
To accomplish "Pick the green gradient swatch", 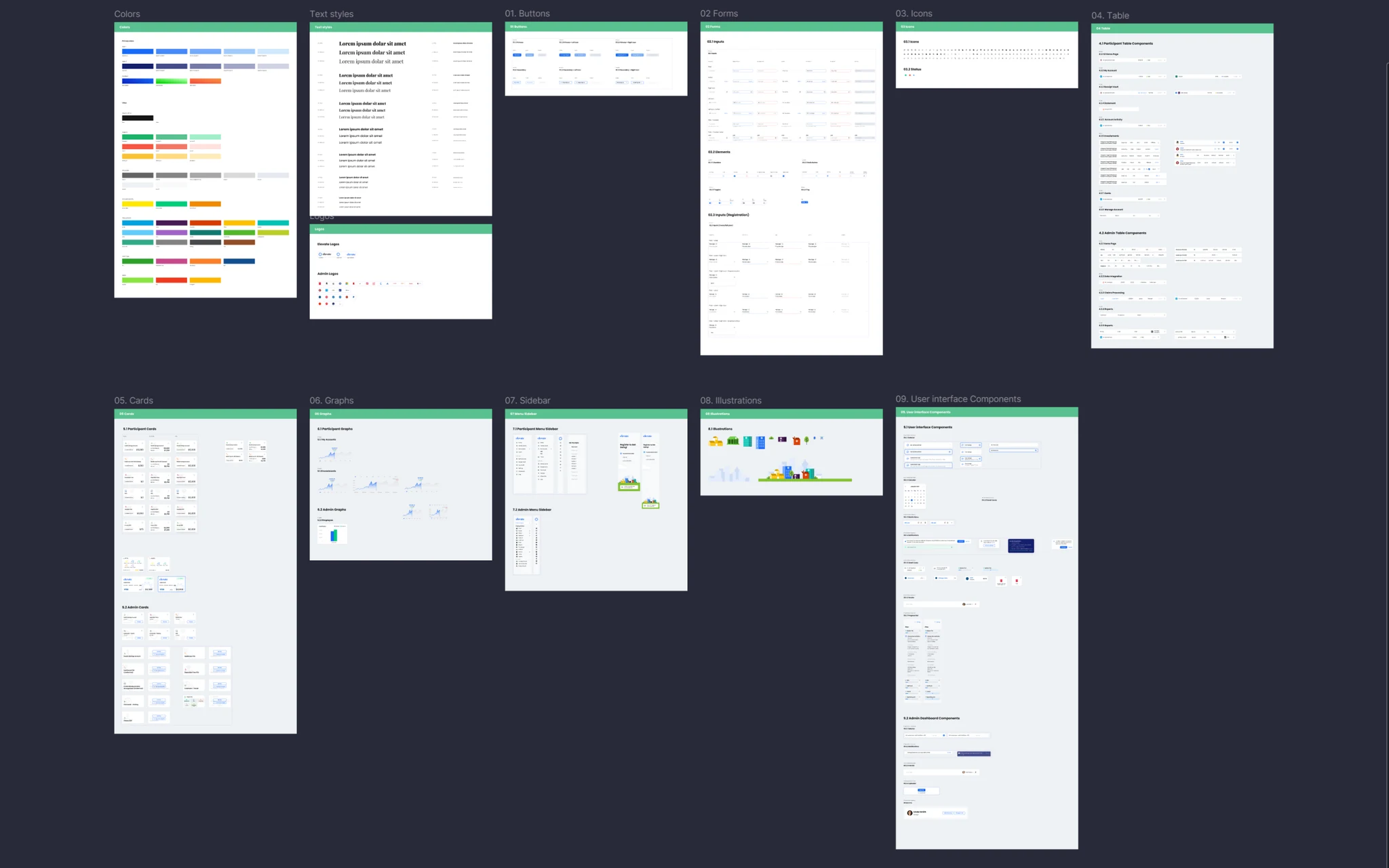I will (x=172, y=81).
